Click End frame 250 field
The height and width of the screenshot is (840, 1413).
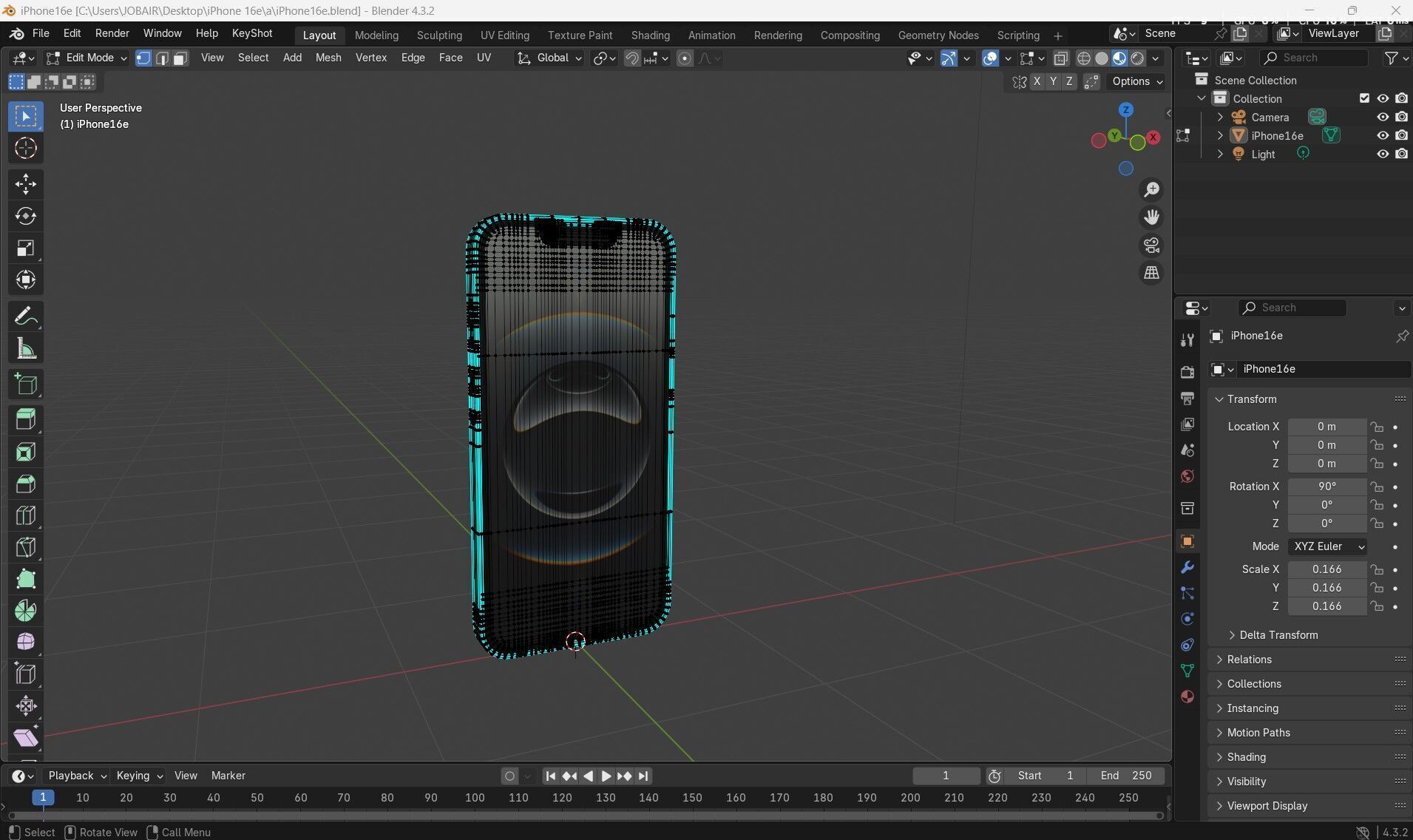(1126, 776)
